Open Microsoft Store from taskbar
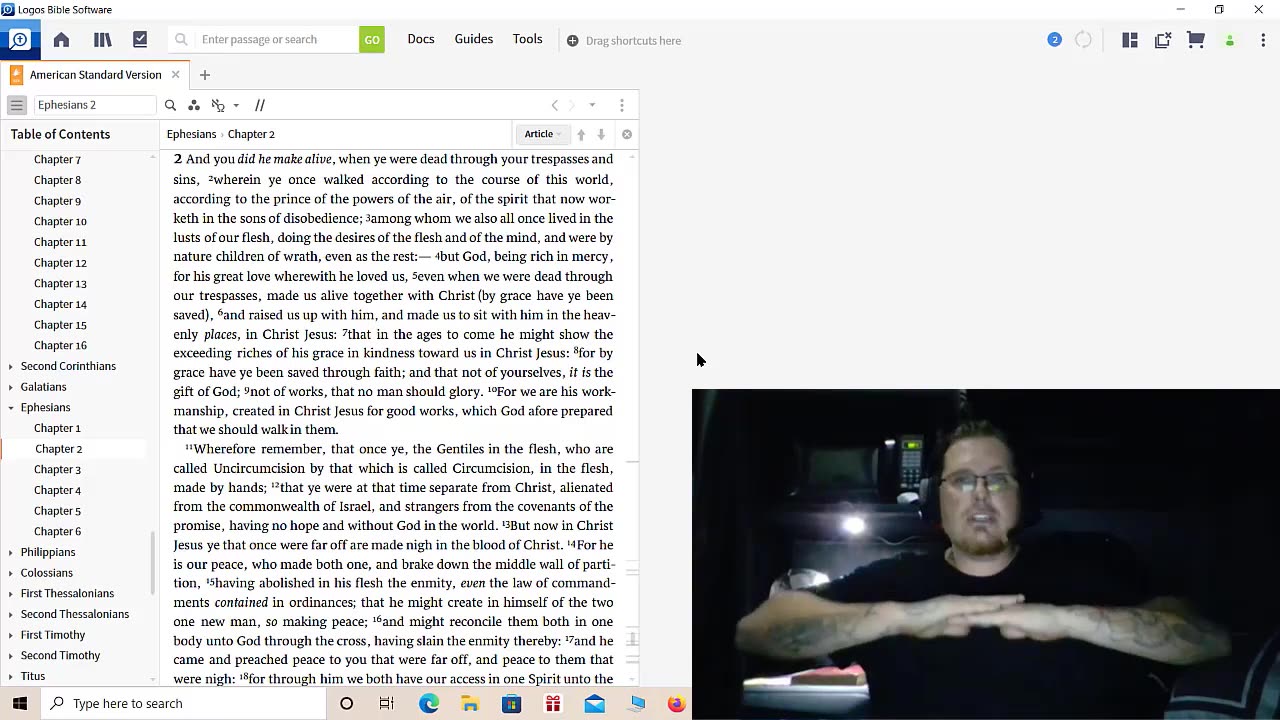This screenshot has width=1280, height=720. (512, 703)
